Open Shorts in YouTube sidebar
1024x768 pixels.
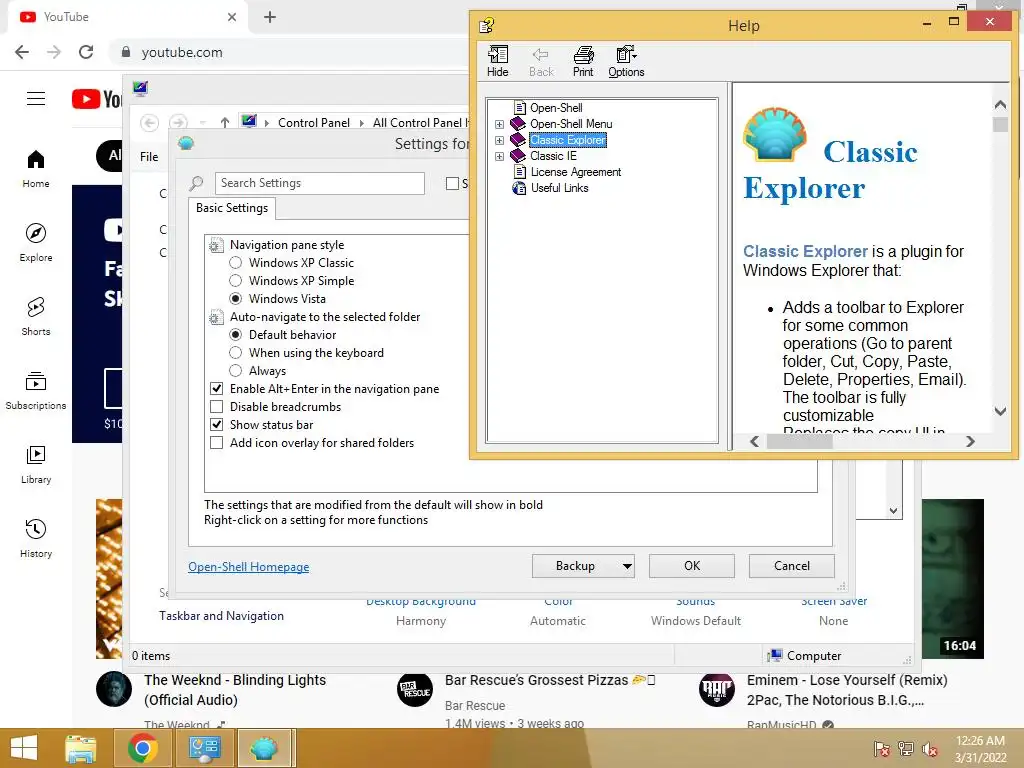pyautogui.click(x=36, y=316)
